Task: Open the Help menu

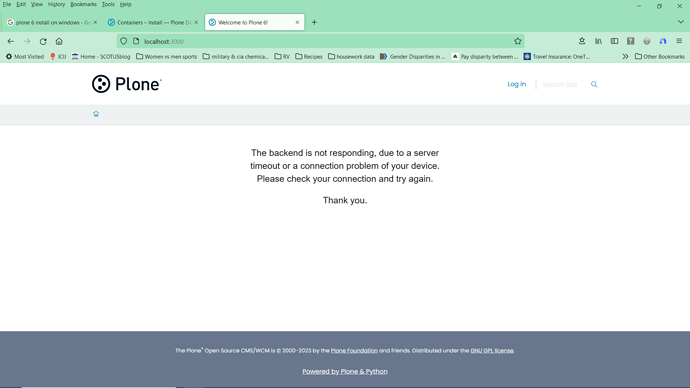Action: 125,4
